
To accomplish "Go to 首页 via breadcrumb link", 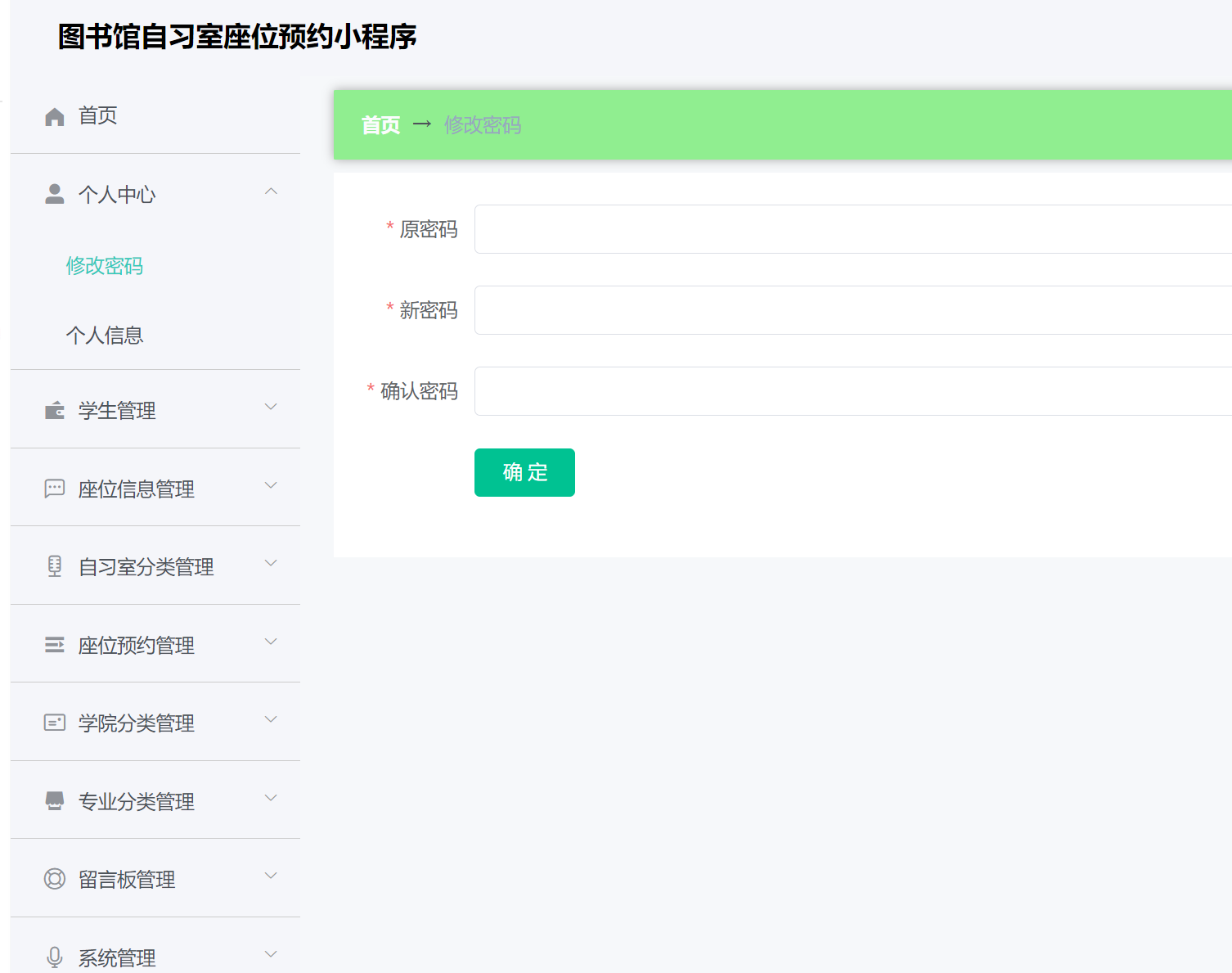I will click(x=381, y=125).
